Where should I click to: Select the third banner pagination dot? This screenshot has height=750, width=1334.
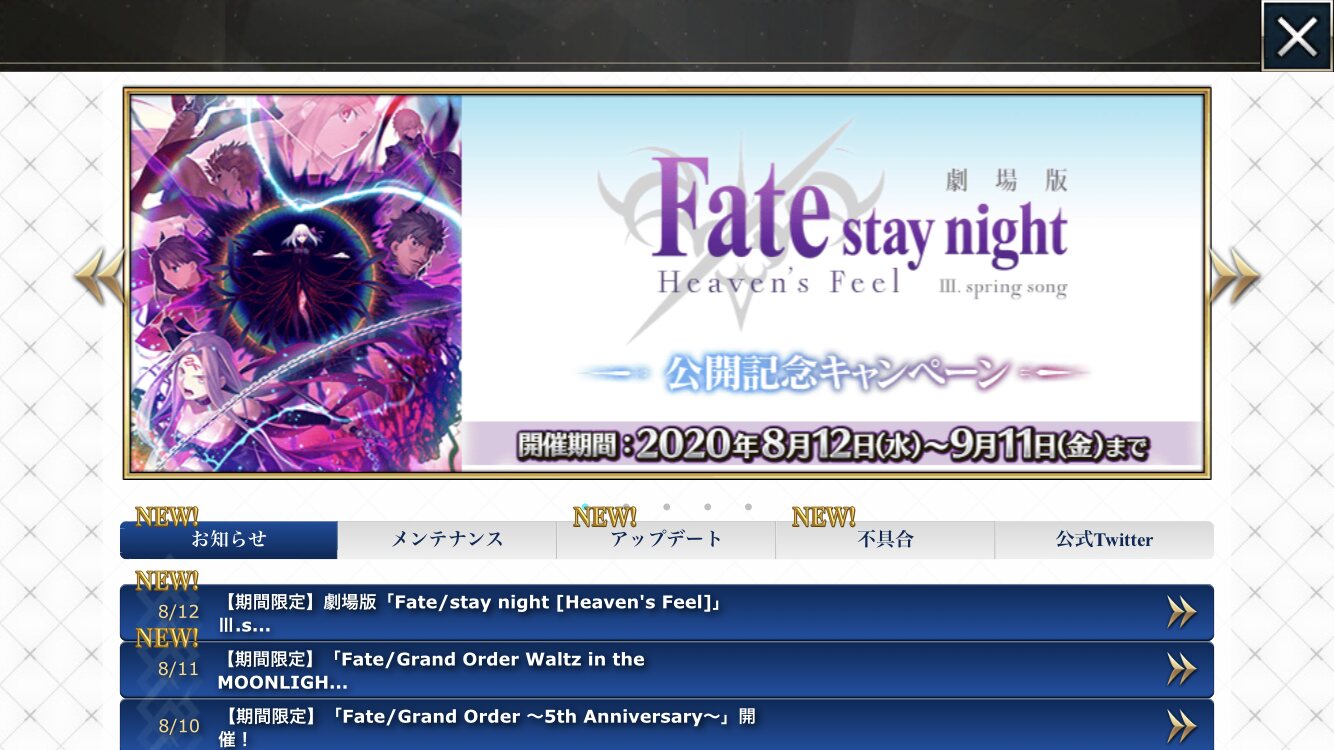(667, 507)
